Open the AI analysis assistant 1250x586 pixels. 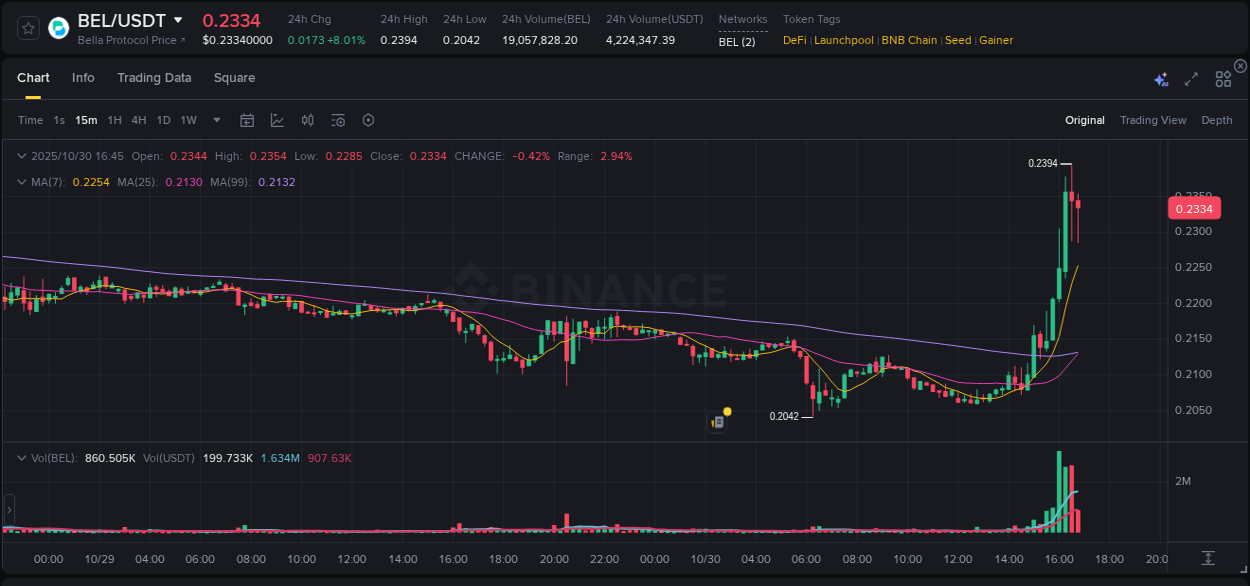tap(1160, 77)
